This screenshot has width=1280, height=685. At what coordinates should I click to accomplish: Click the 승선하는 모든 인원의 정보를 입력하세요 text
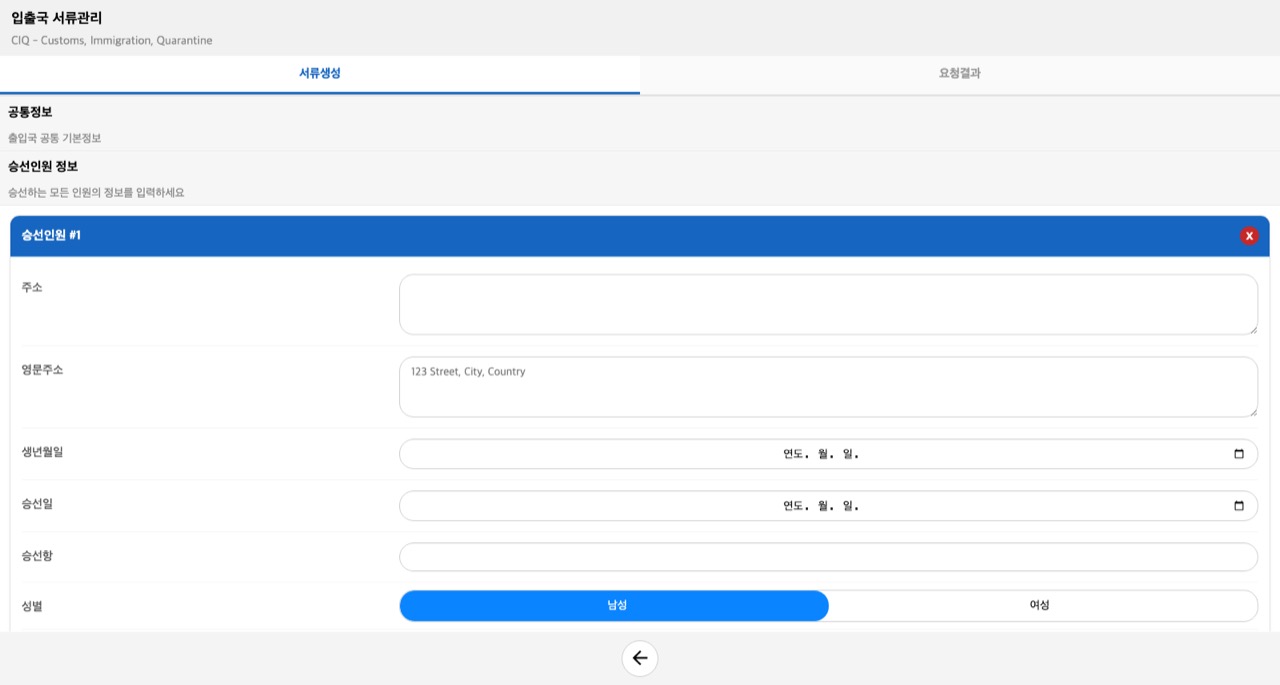[x=96, y=192]
